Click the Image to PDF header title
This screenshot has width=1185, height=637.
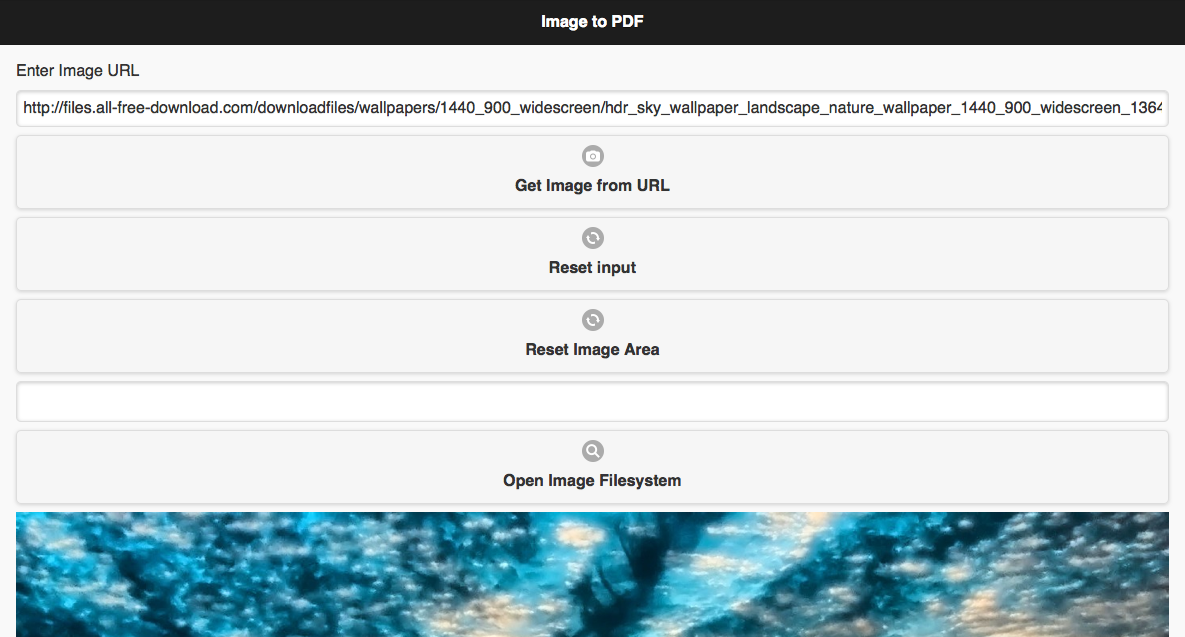(x=592, y=22)
